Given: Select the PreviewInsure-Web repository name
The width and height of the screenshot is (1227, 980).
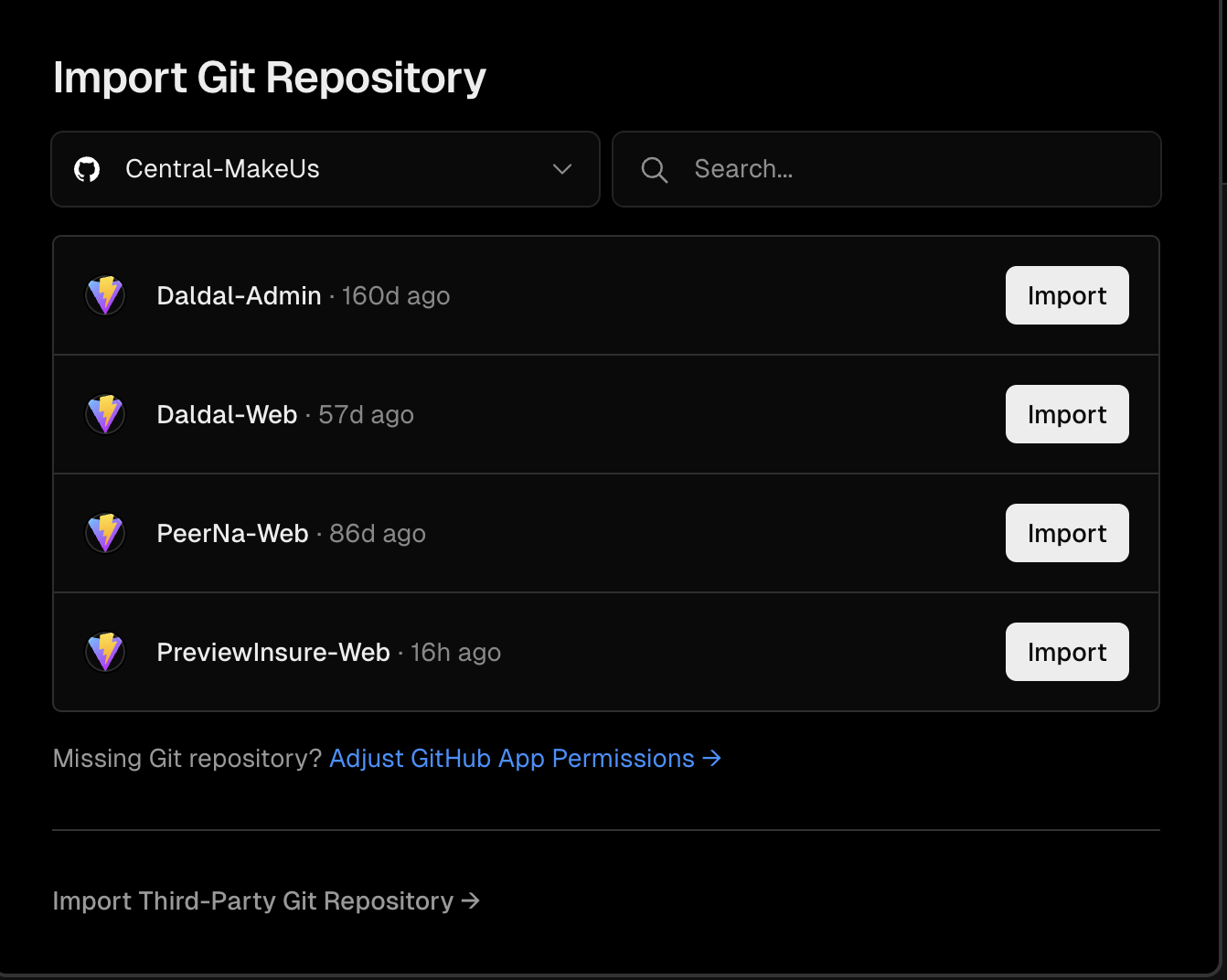Looking at the screenshot, I should pyautogui.click(x=273, y=653).
